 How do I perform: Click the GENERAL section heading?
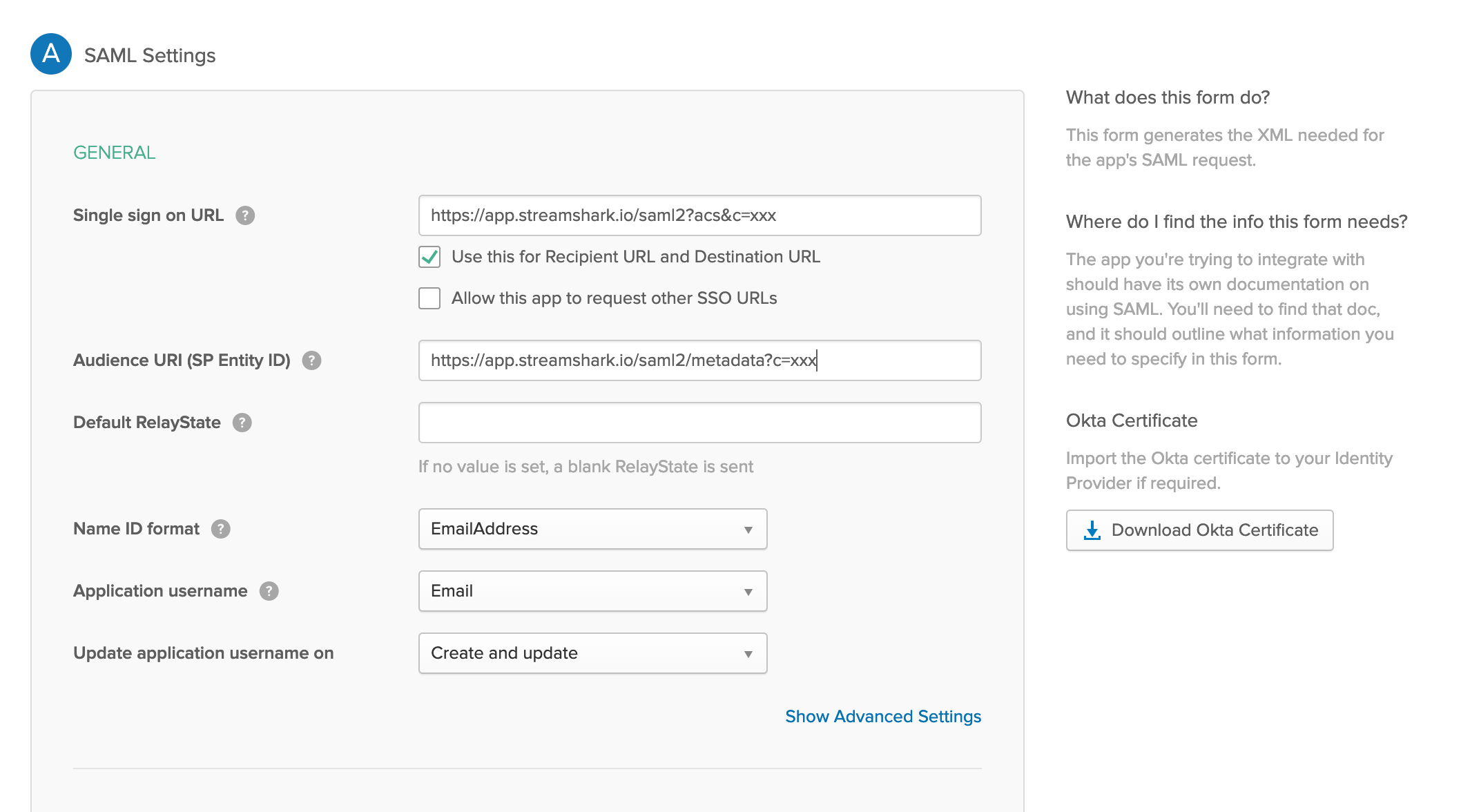tap(115, 153)
